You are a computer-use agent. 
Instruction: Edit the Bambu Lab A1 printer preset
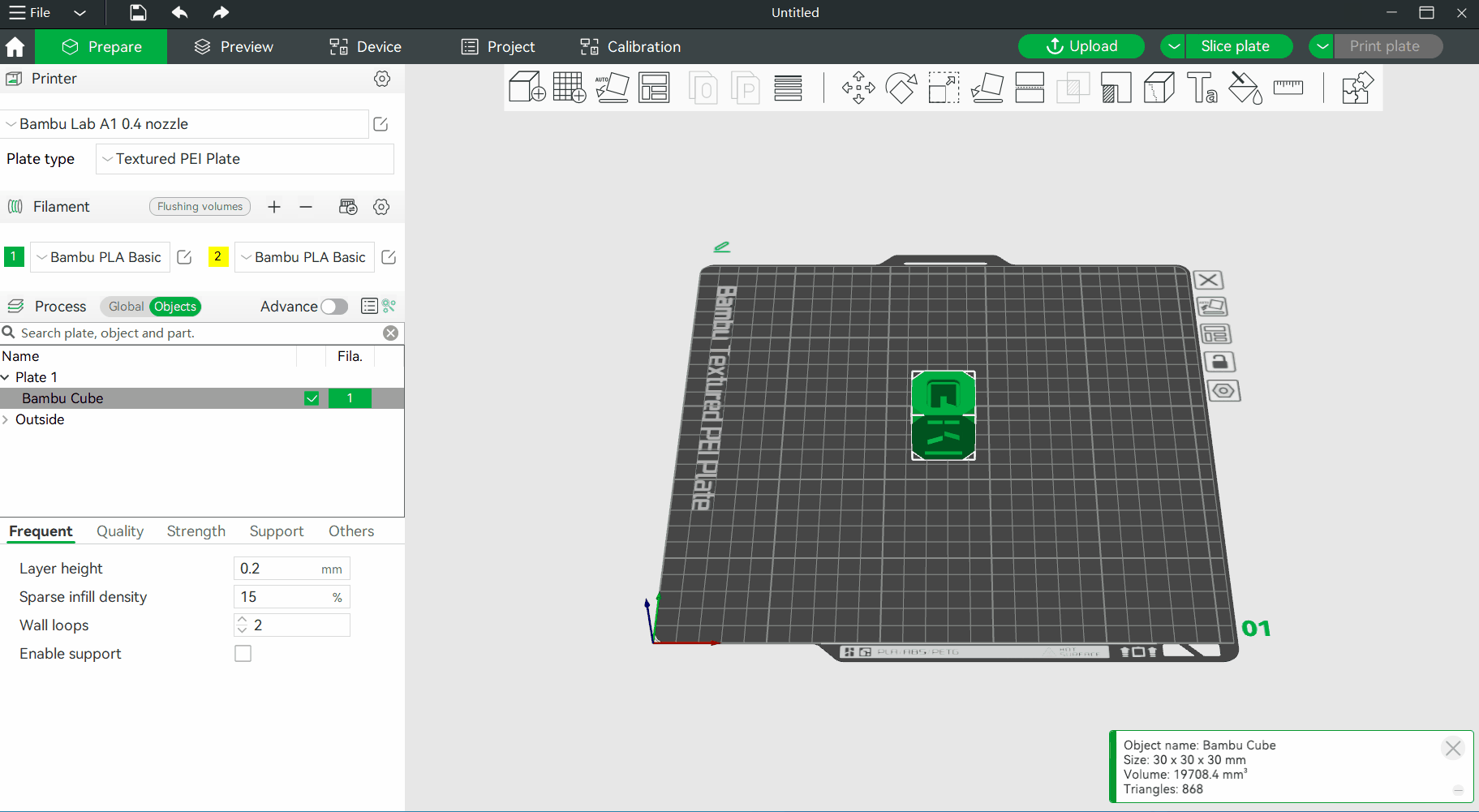click(x=380, y=124)
